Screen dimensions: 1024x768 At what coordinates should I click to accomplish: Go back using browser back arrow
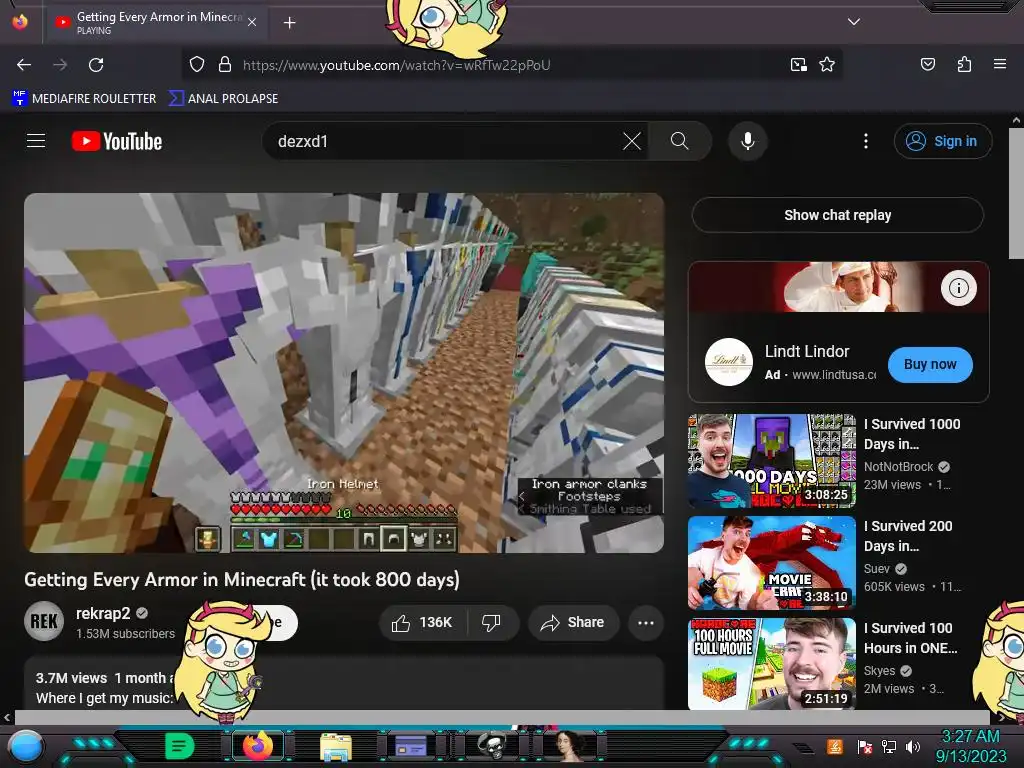click(24, 65)
